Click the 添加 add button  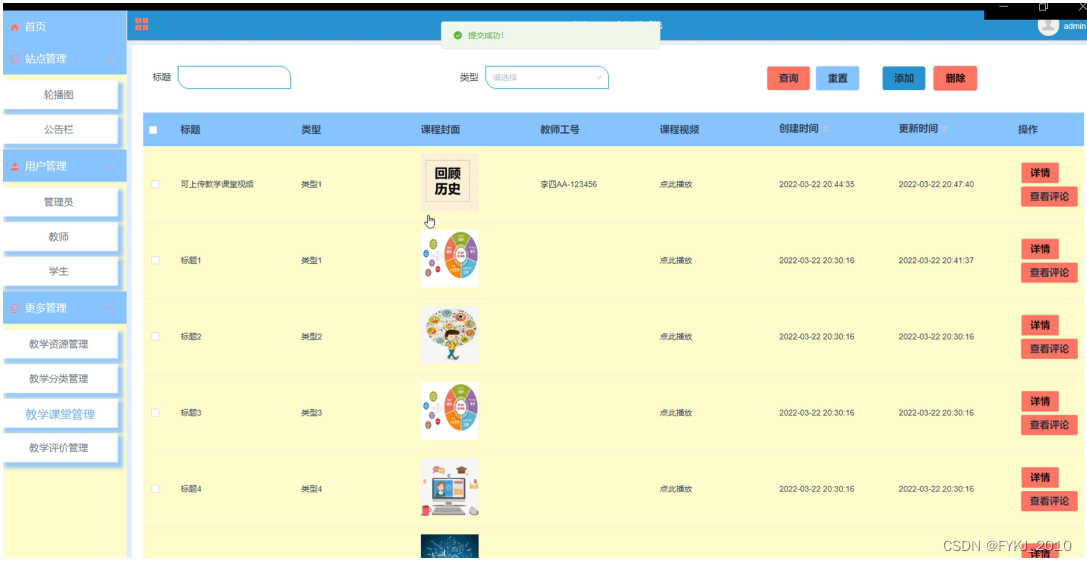point(904,78)
